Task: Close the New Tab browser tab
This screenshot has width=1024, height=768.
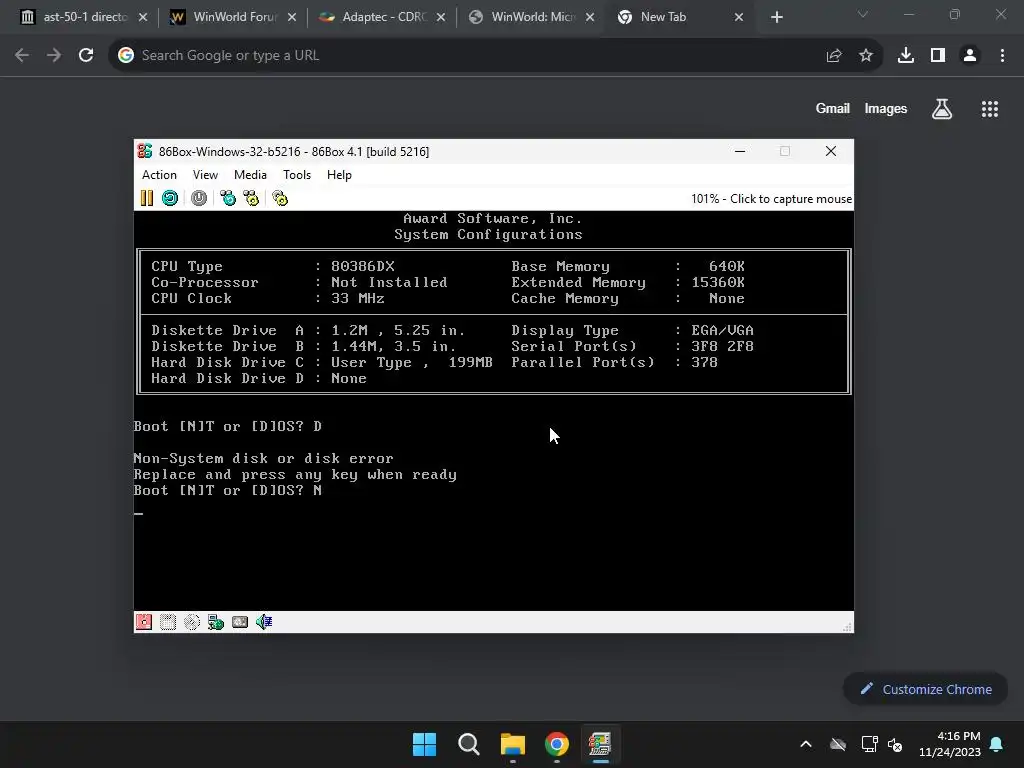Action: (x=739, y=17)
